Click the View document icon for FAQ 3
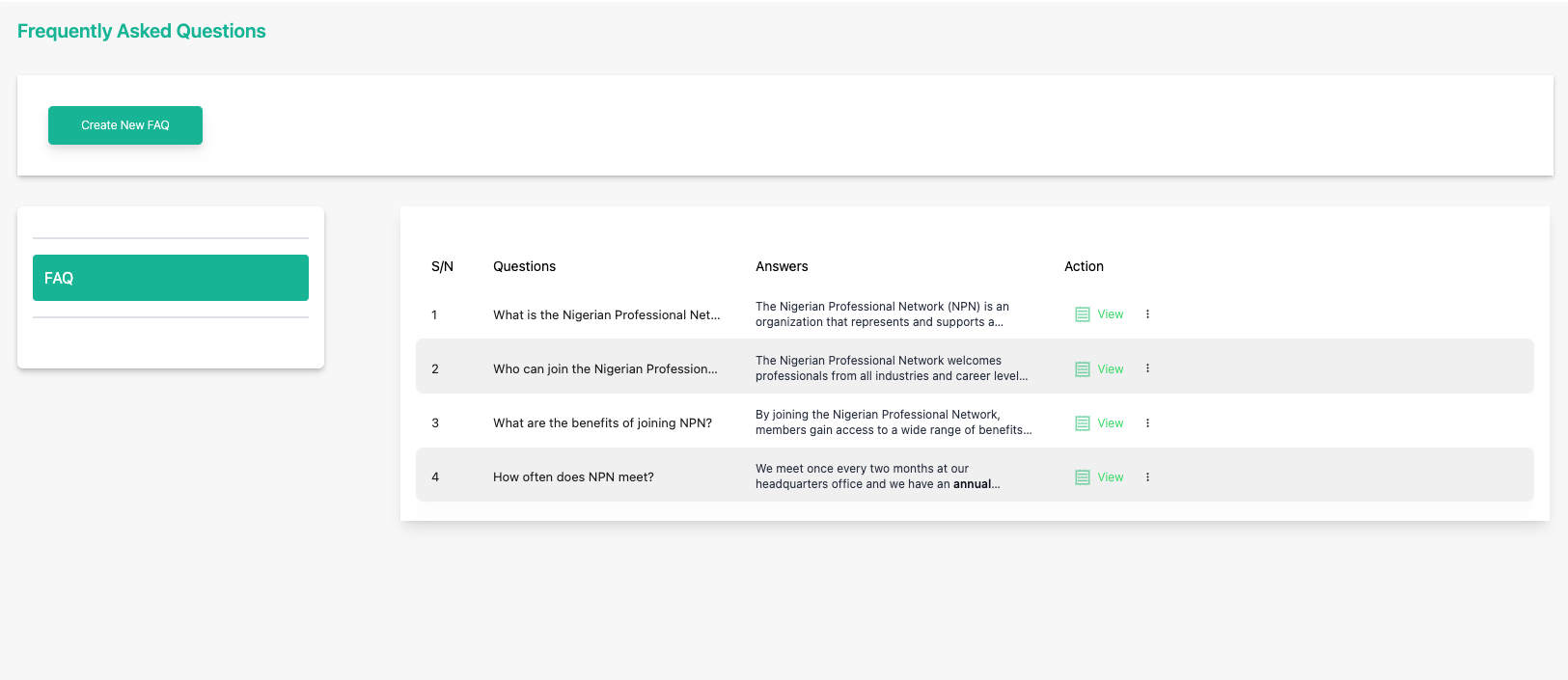This screenshot has width=1568, height=680. coord(1083,423)
